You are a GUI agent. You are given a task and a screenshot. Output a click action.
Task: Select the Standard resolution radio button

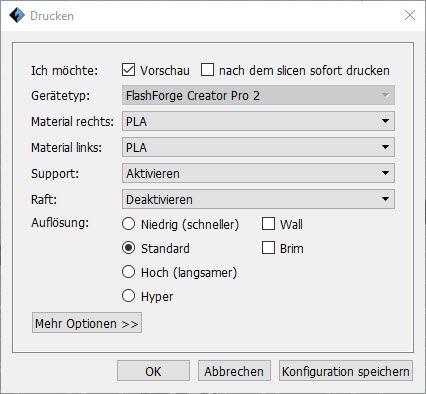click(128, 248)
